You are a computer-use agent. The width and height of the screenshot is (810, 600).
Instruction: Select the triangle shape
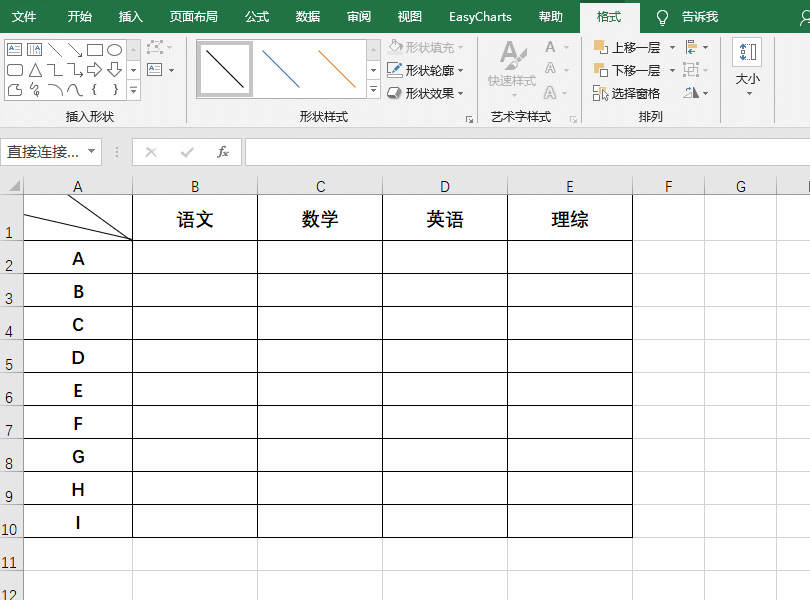coord(35,70)
